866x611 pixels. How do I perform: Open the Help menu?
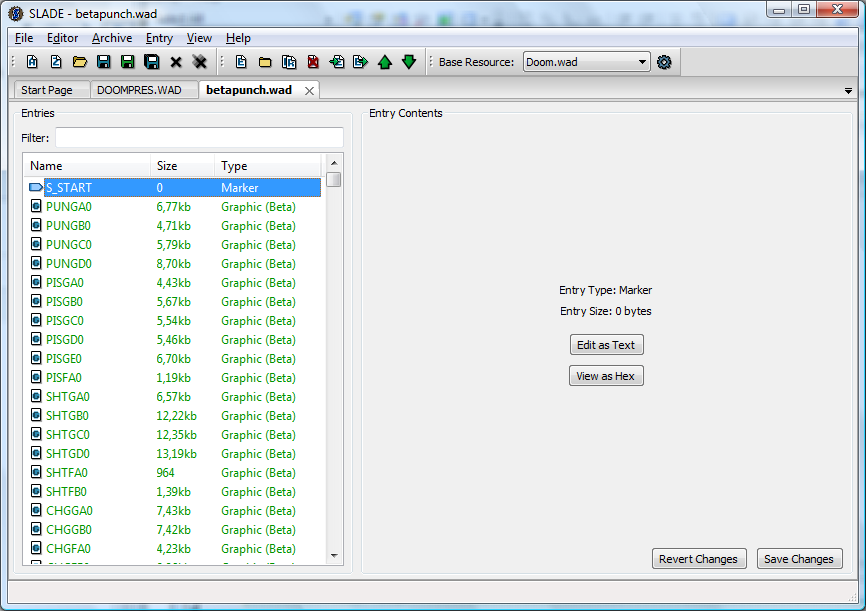(238, 38)
